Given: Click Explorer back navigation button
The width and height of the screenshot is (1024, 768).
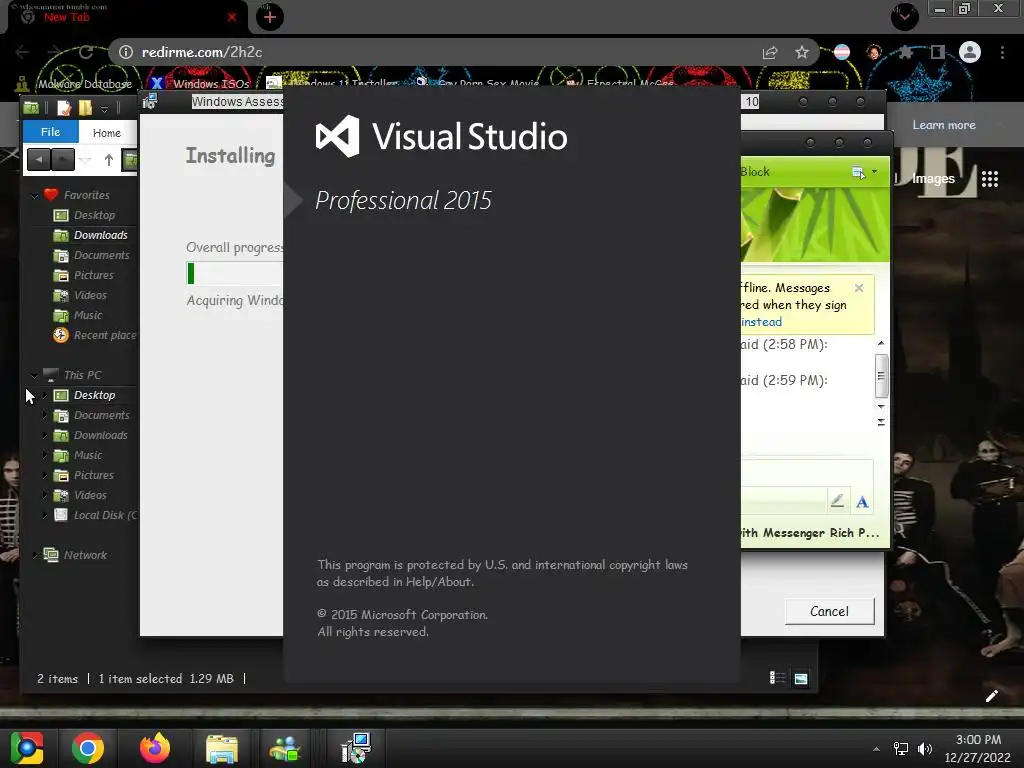Looking at the screenshot, I should pyautogui.click(x=39, y=159).
